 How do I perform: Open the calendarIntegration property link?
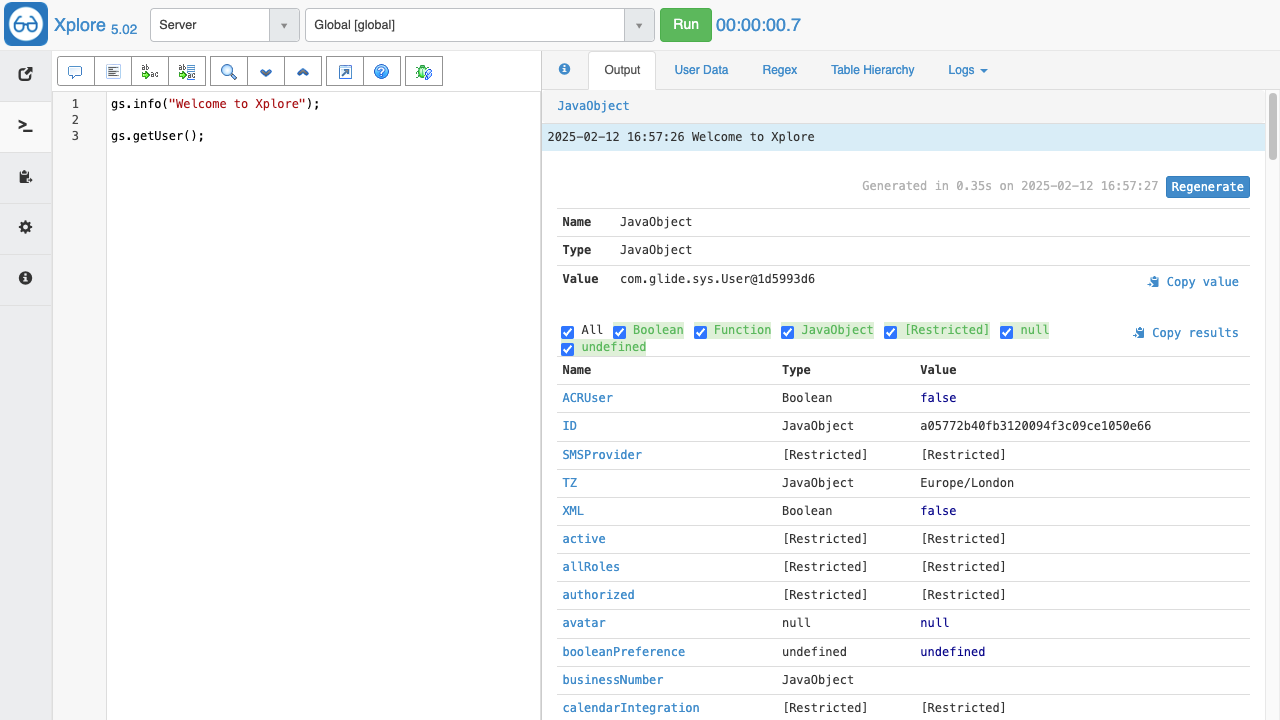pos(631,708)
